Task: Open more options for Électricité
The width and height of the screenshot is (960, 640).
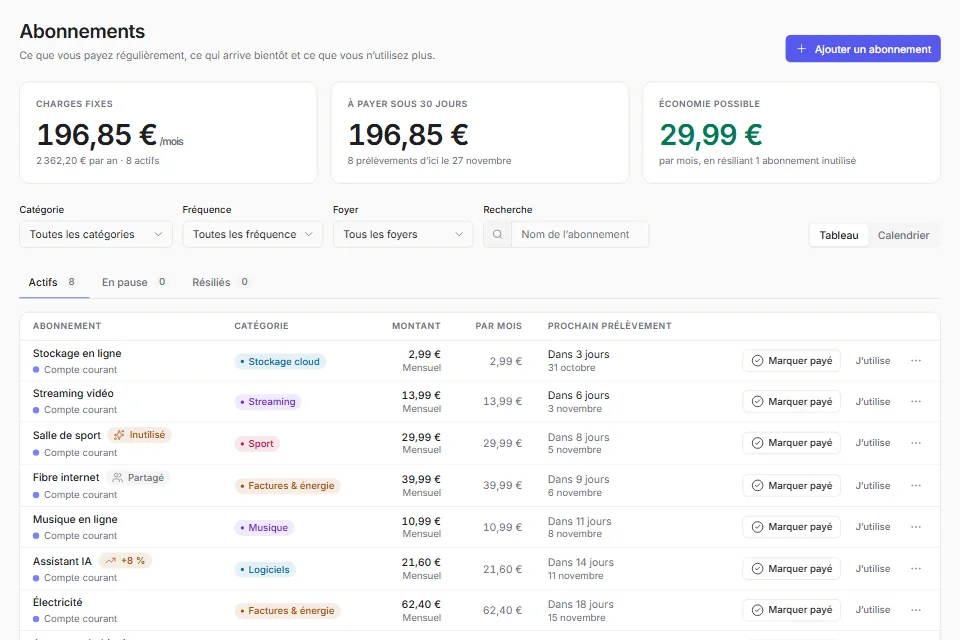Action: pos(916,610)
